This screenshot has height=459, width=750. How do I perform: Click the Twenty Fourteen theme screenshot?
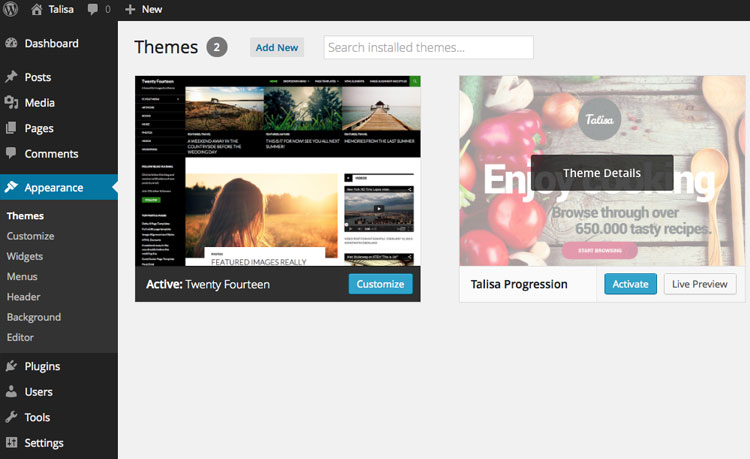click(278, 171)
